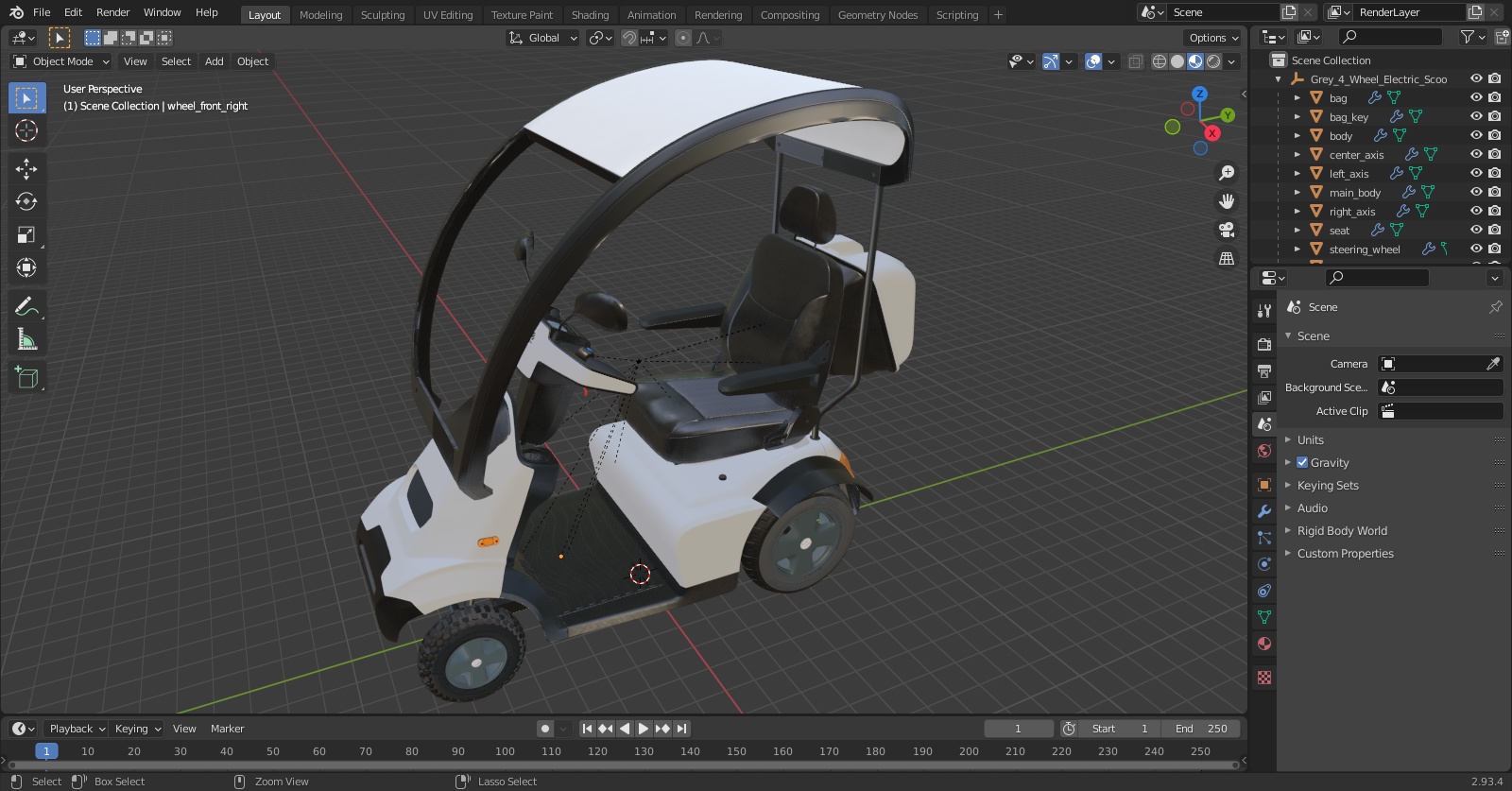Open the Playback dropdown in timeline

tap(77, 729)
